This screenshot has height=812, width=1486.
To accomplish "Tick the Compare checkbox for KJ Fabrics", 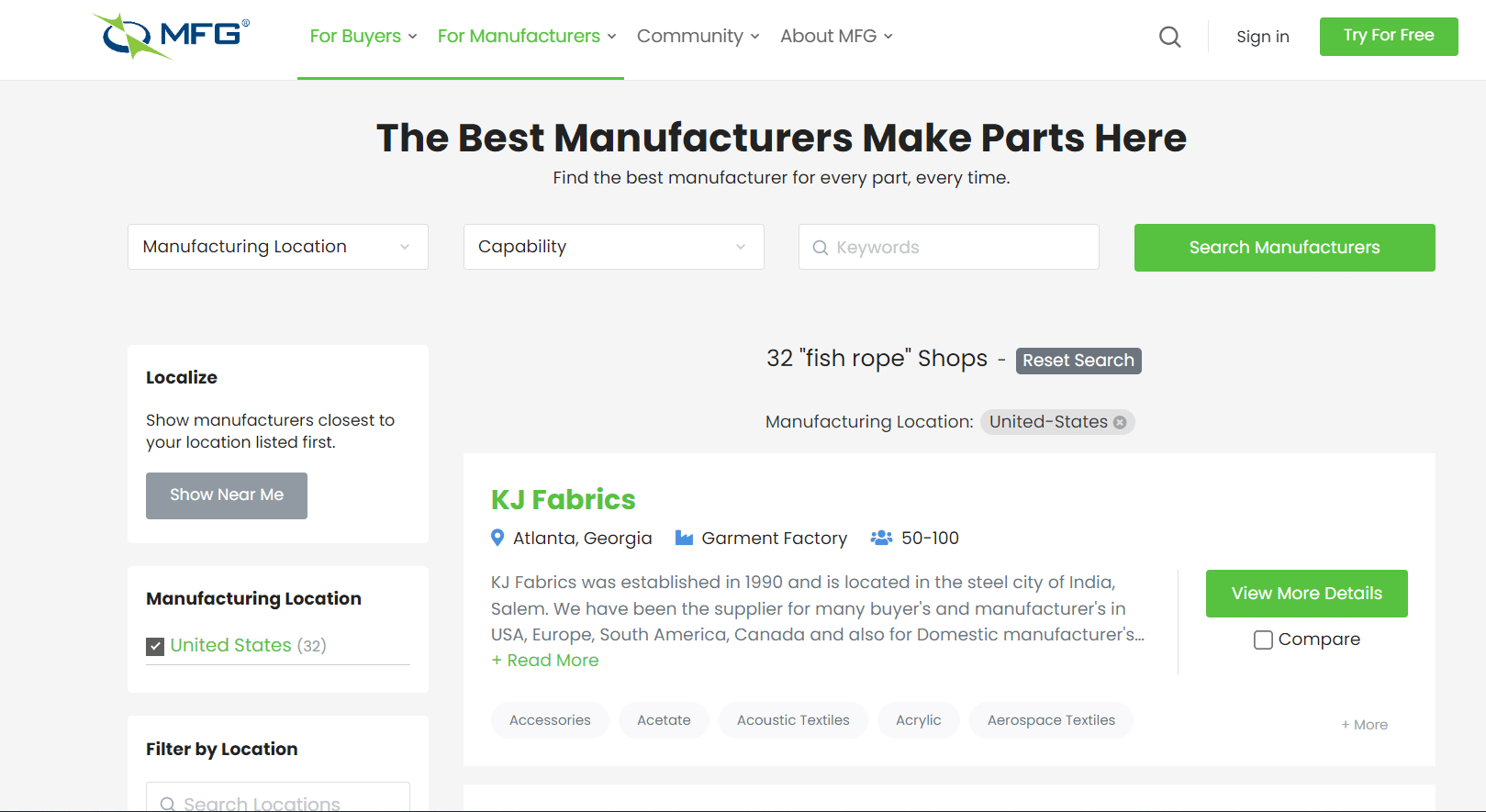I will (x=1263, y=640).
